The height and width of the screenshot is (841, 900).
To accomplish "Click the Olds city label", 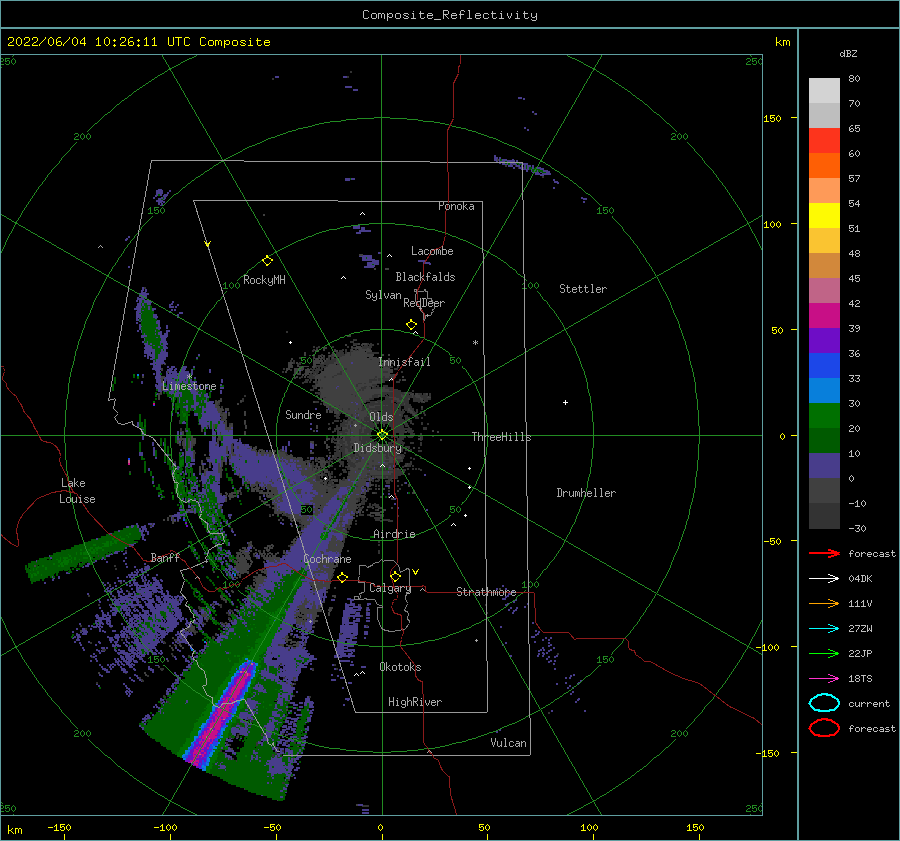I will 381,417.
